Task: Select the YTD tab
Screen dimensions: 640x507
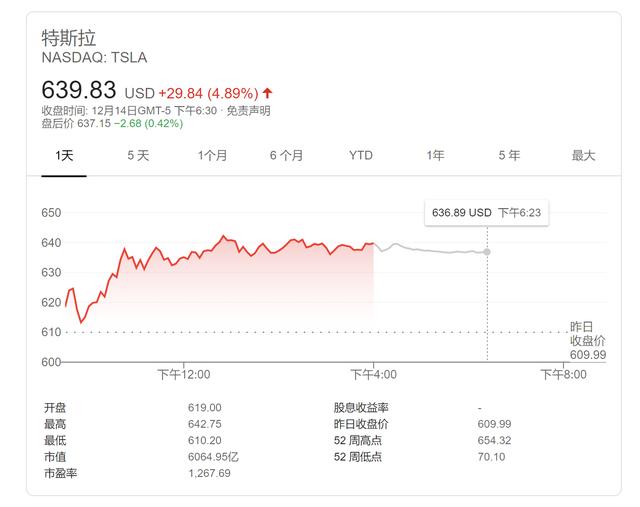Action: [361, 156]
